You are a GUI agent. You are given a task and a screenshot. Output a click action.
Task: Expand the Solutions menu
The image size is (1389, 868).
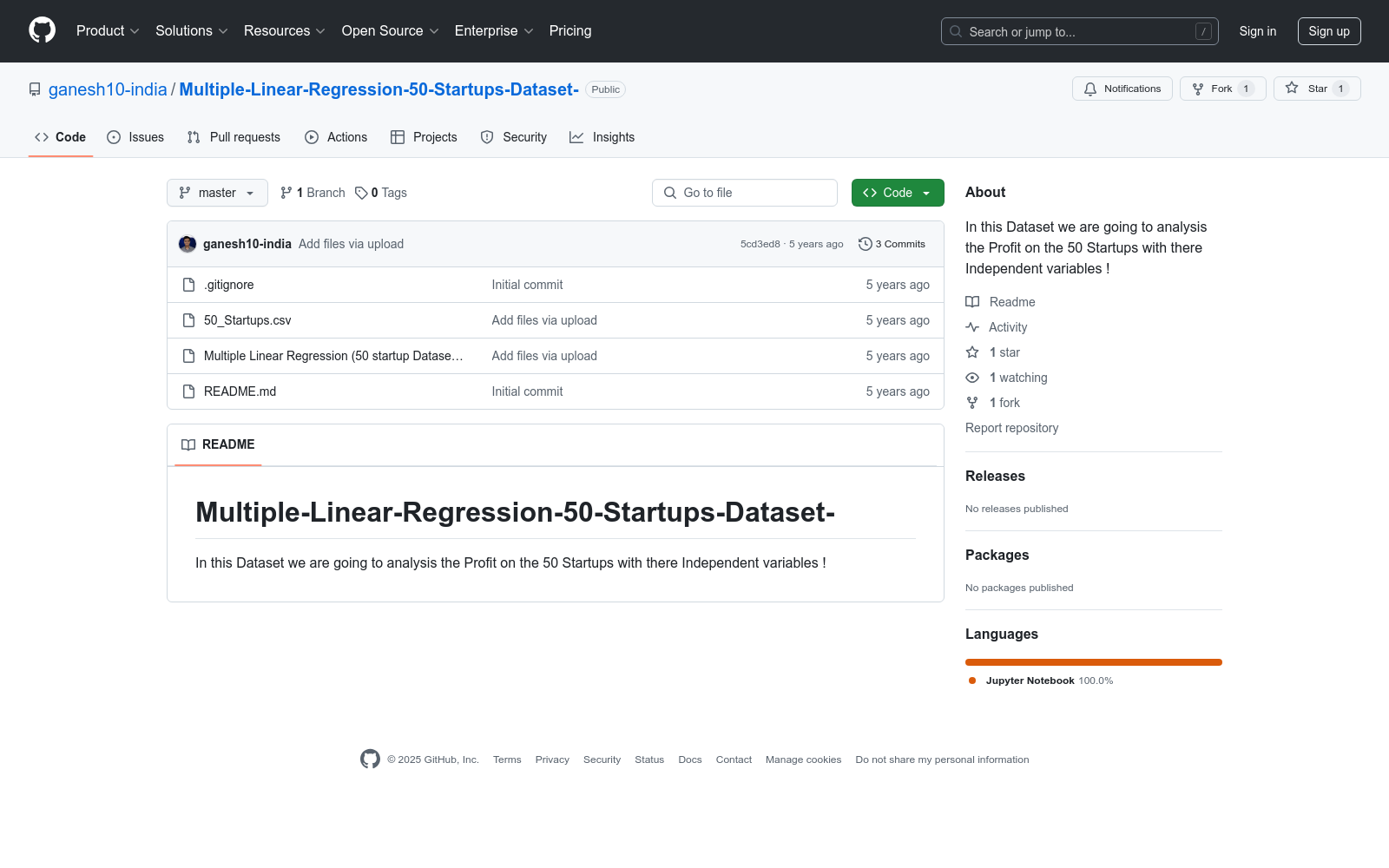click(x=192, y=31)
